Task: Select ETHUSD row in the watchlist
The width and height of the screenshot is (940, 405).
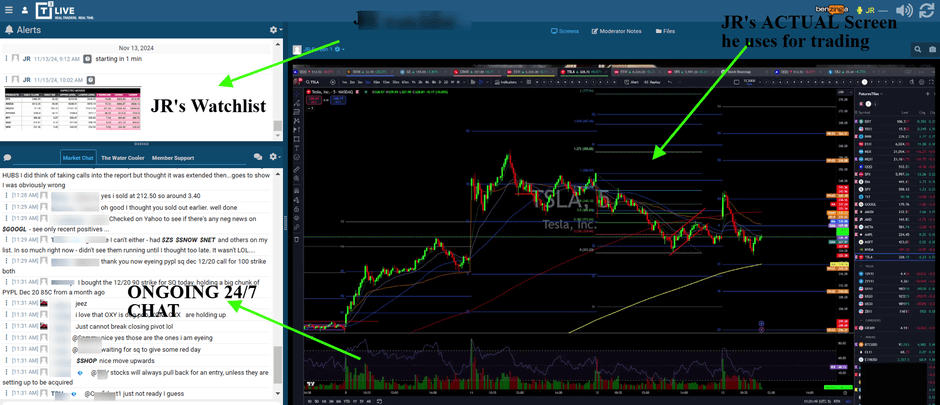Action: click(x=896, y=359)
